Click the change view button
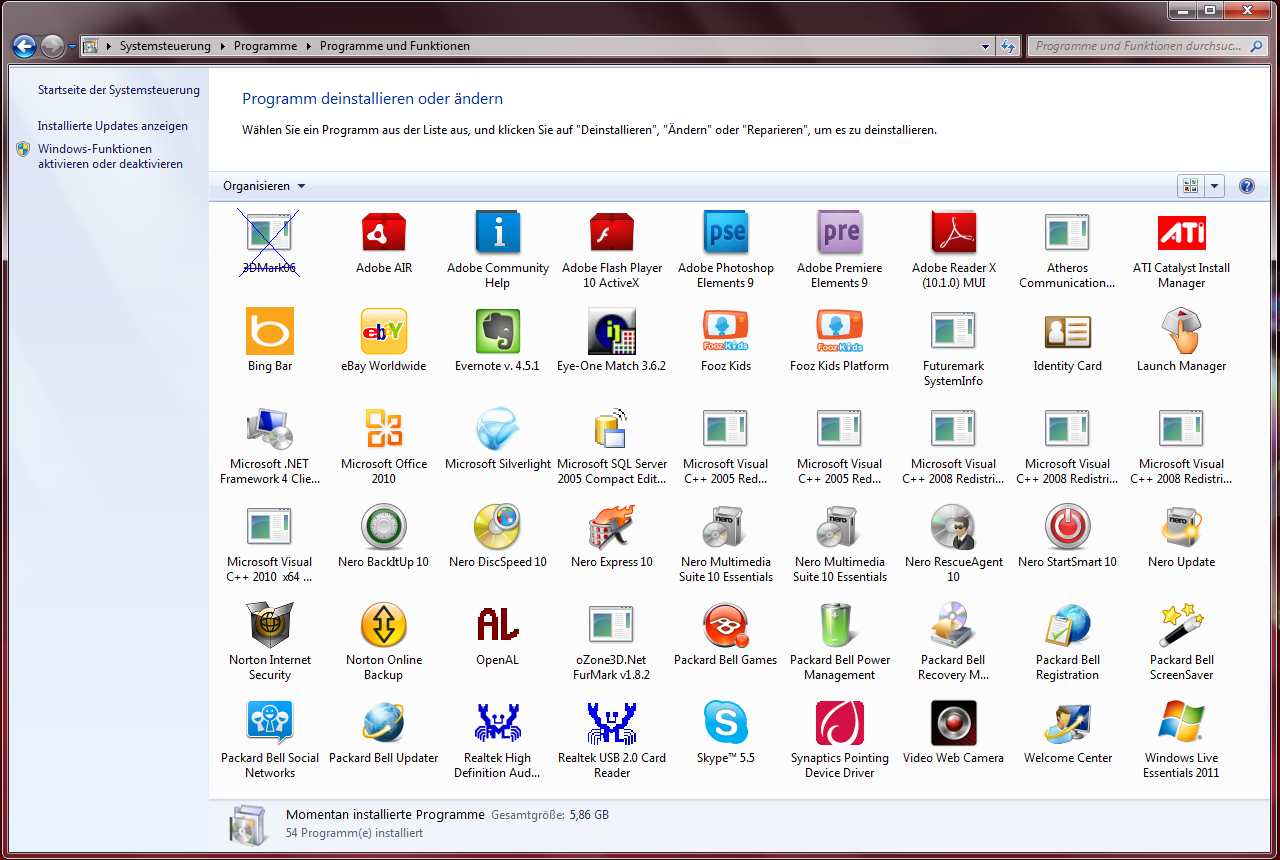Screen dimensions: 1280x860 (1191, 186)
